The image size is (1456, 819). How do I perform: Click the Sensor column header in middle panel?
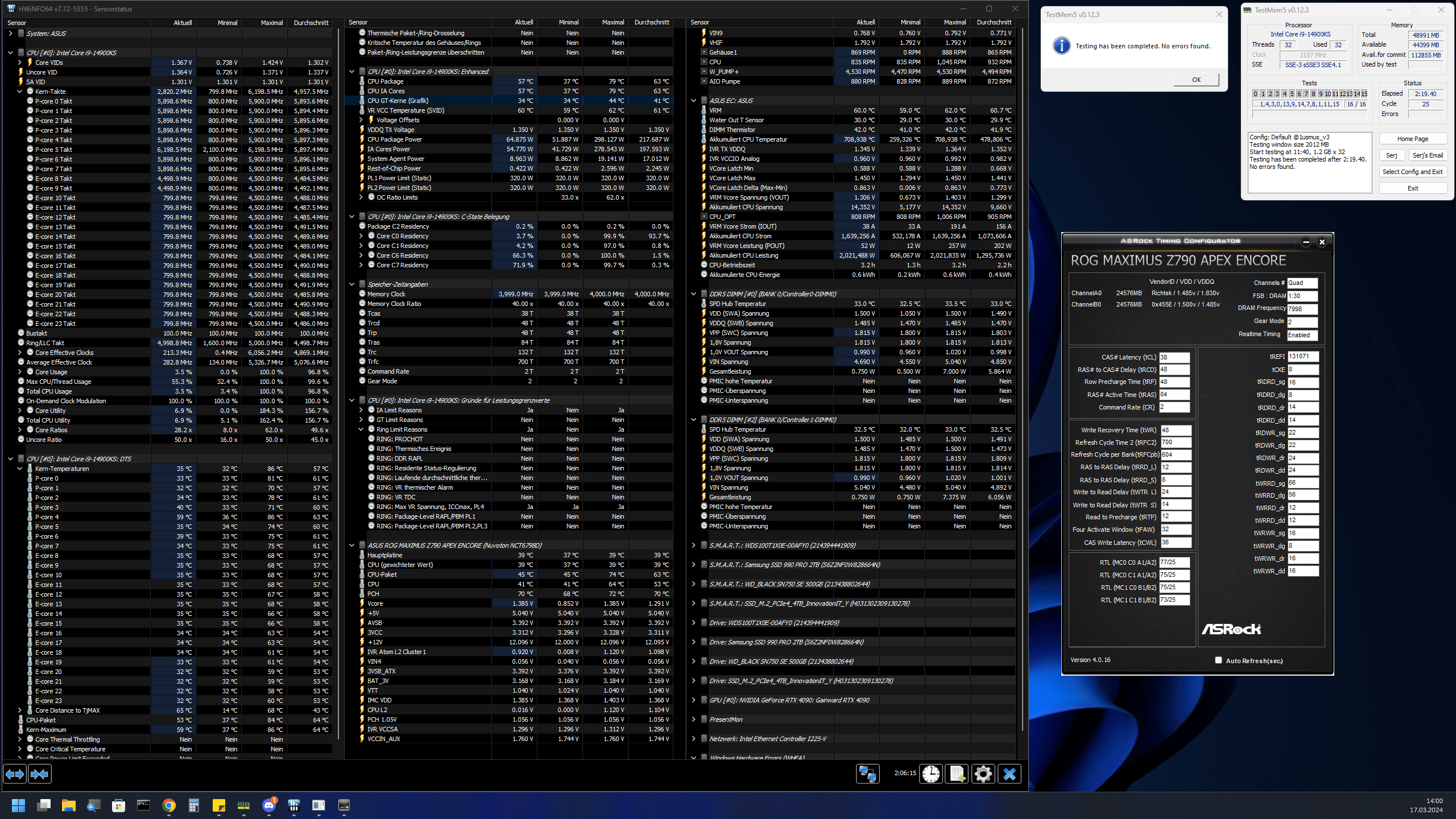point(418,22)
